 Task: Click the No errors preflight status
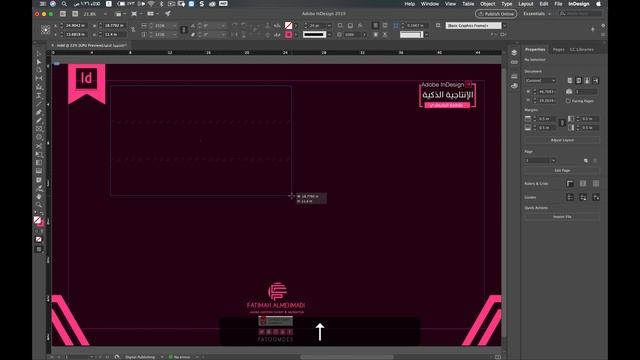180,357
